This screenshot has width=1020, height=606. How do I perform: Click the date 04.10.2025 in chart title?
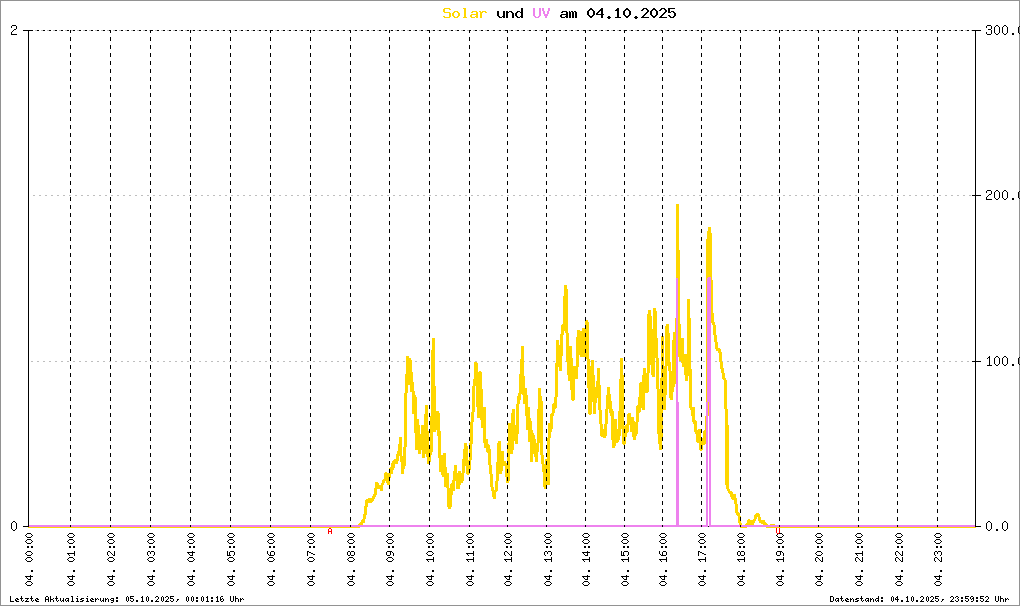tap(631, 13)
